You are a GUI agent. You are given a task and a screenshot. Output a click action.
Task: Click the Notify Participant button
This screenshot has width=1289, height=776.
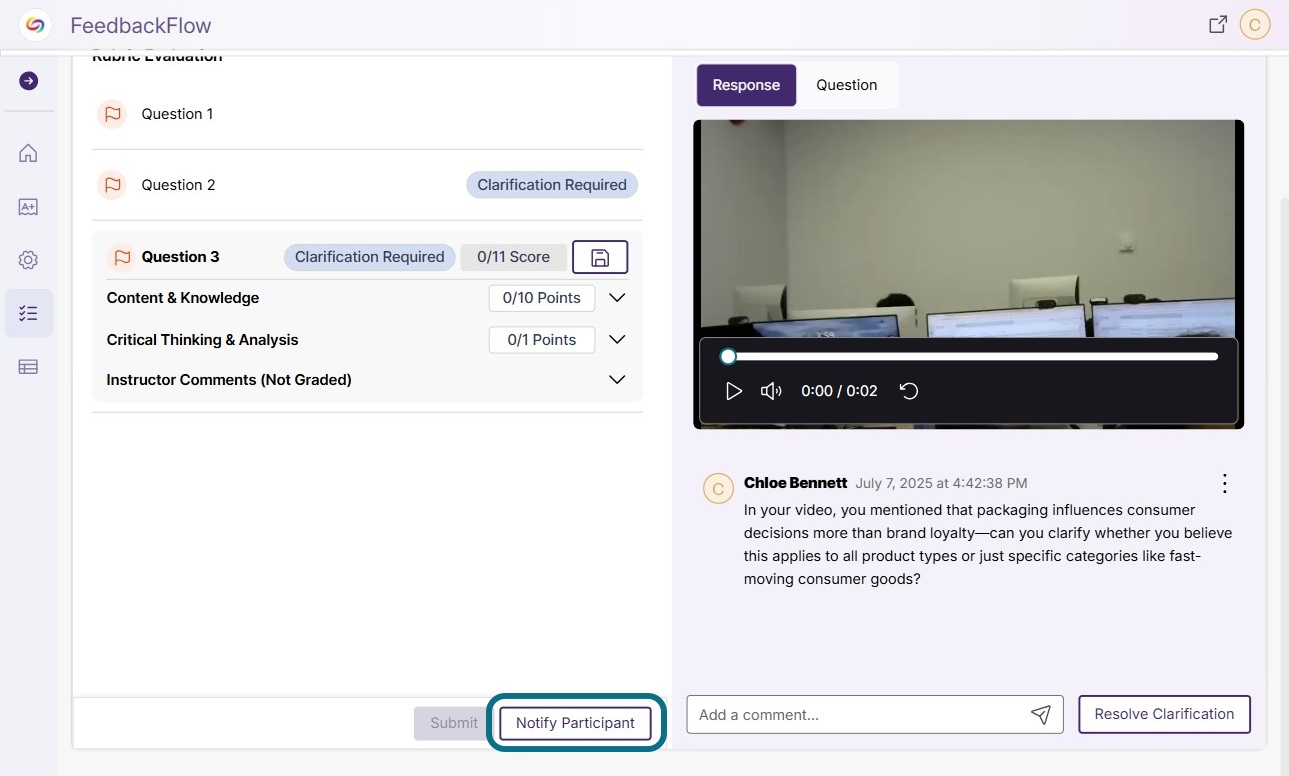pos(575,723)
